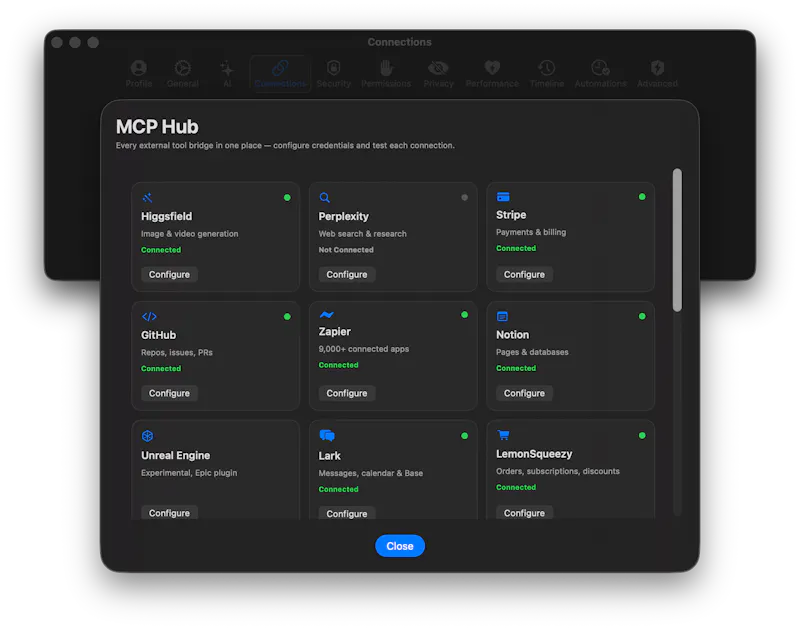
Task: Click the Unreal Engine cube icon
Action: 147,436
